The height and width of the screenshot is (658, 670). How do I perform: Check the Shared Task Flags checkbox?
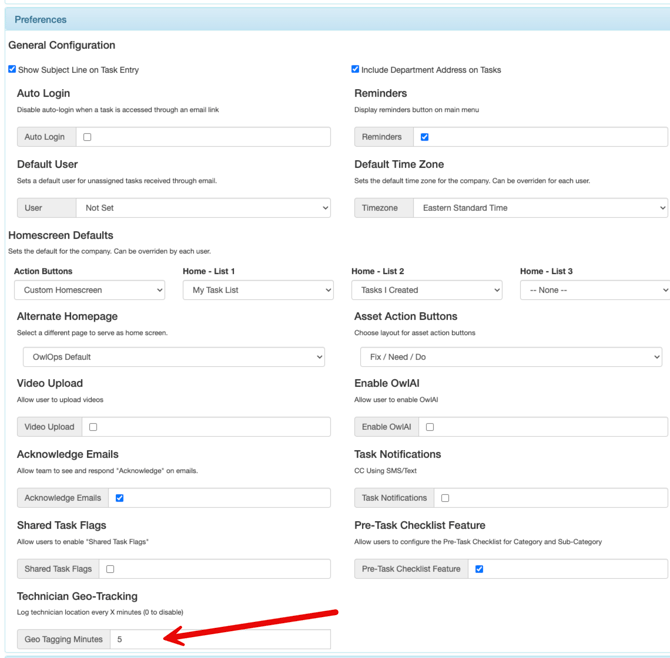(x=110, y=569)
